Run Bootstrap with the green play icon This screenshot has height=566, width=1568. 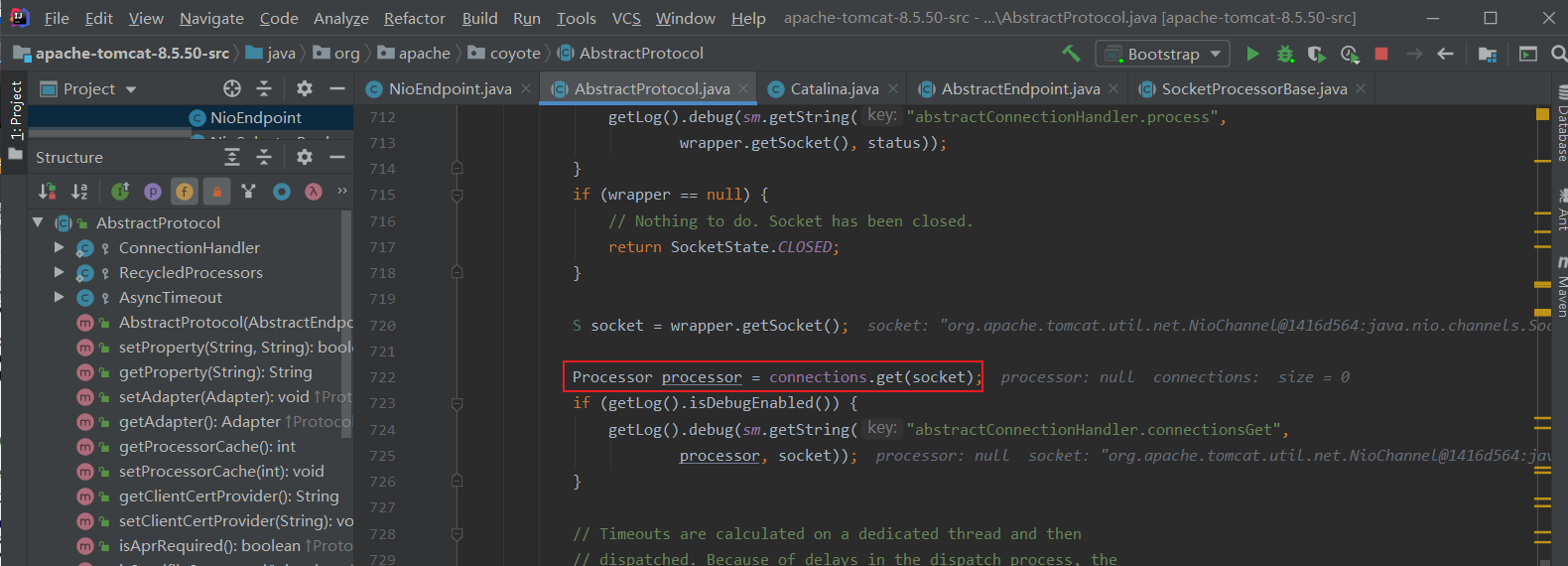pyautogui.click(x=1252, y=54)
